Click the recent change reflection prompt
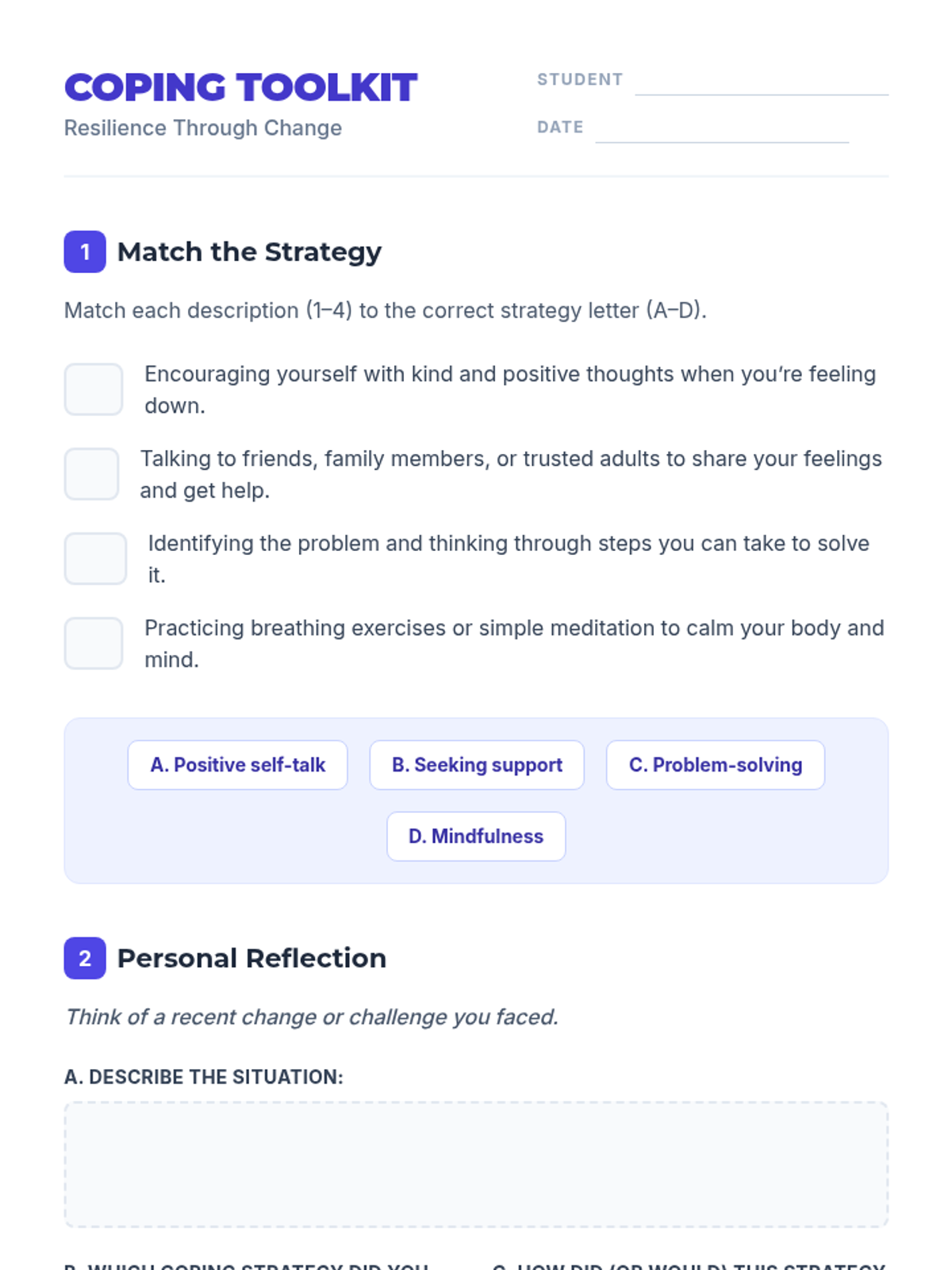Viewport: 952px width, 1270px height. pyautogui.click(x=312, y=1017)
